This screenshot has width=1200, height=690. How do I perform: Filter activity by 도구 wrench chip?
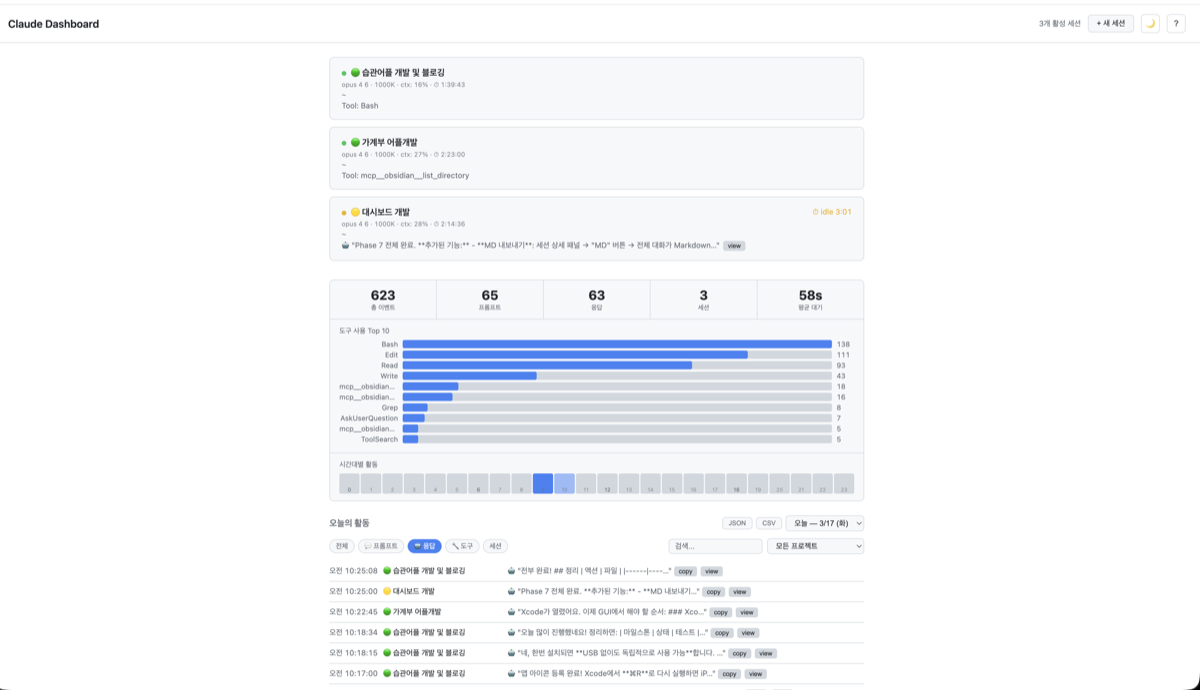click(462, 546)
